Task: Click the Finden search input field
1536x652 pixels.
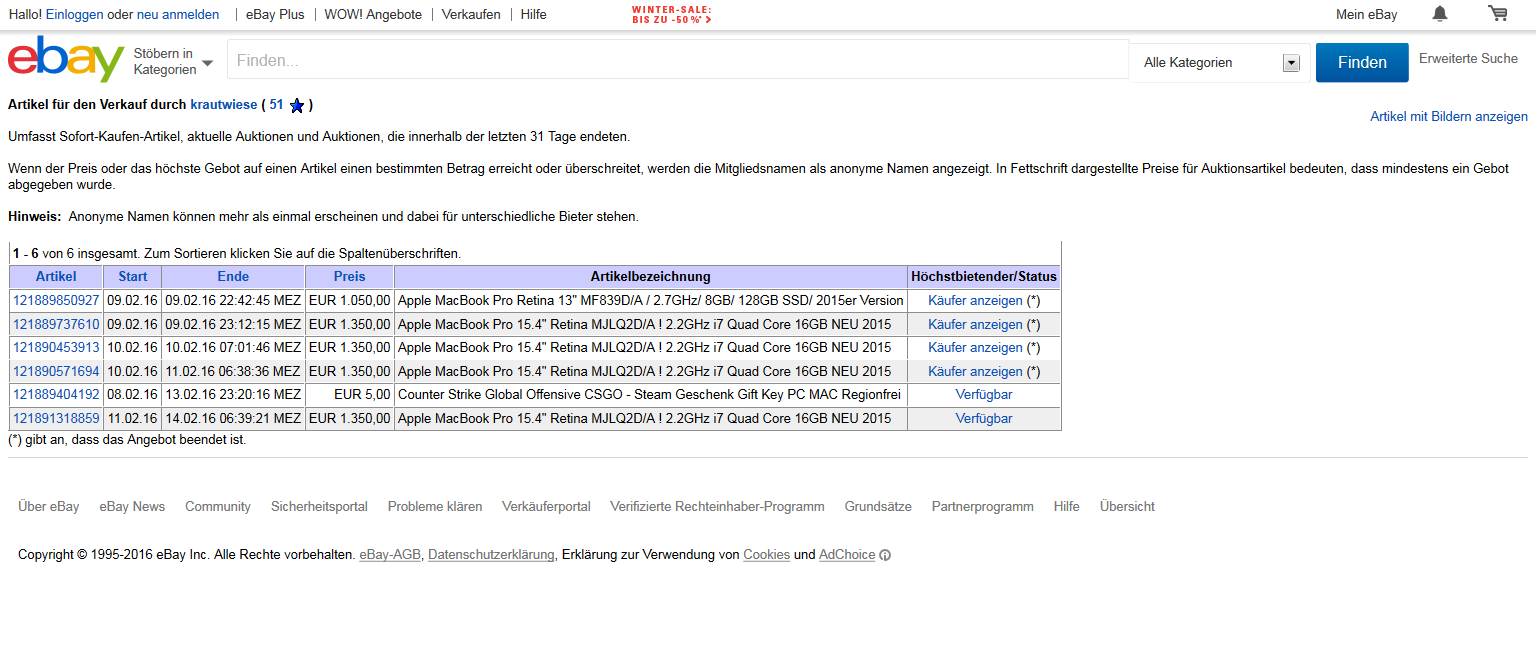Action: pyautogui.click(x=678, y=60)
